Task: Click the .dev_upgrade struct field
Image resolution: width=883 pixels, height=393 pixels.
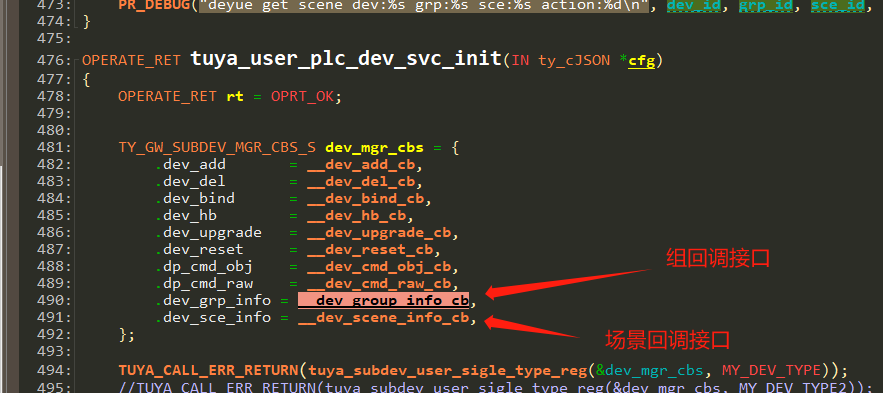Action: coord(209,233)
